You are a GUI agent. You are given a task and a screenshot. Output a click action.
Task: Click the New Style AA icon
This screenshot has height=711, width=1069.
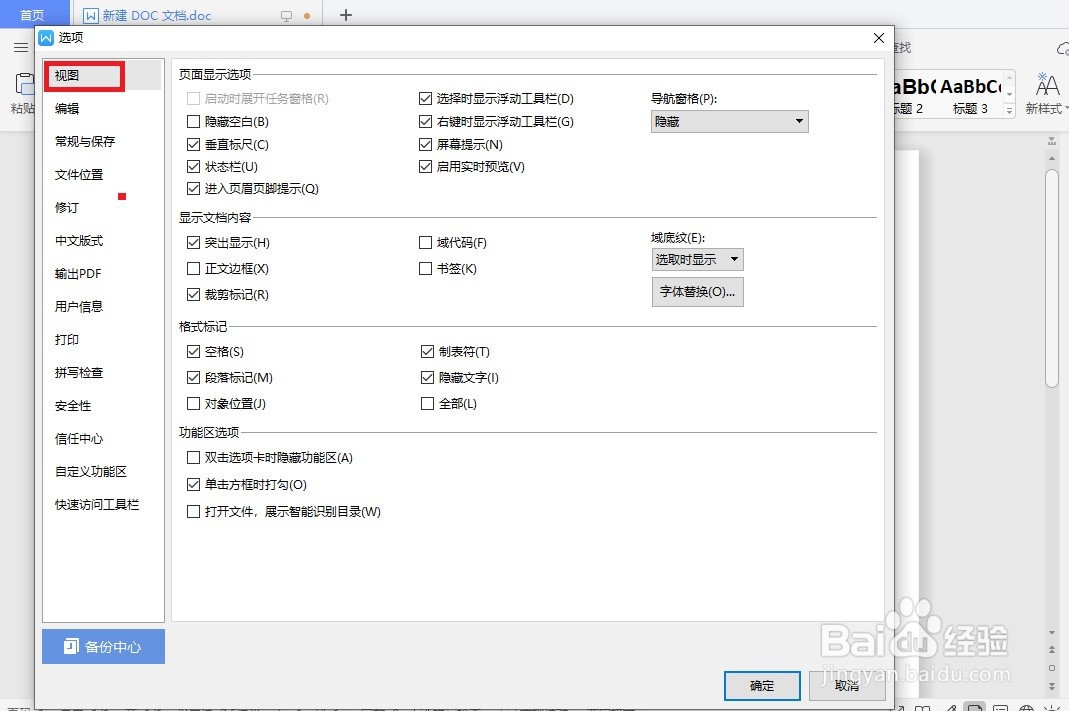[x=1047, y=85]
